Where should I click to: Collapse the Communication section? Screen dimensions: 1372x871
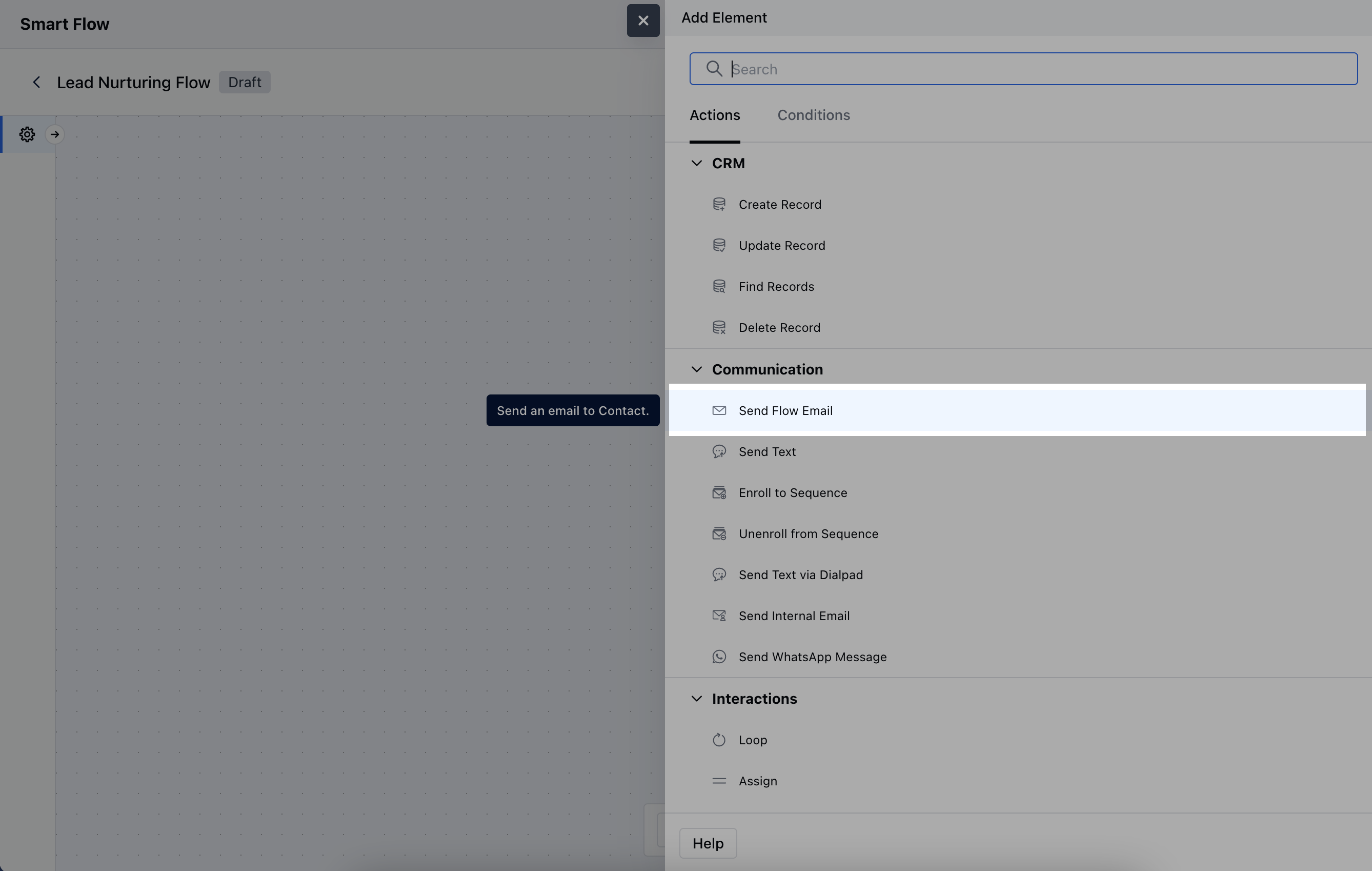696,369
